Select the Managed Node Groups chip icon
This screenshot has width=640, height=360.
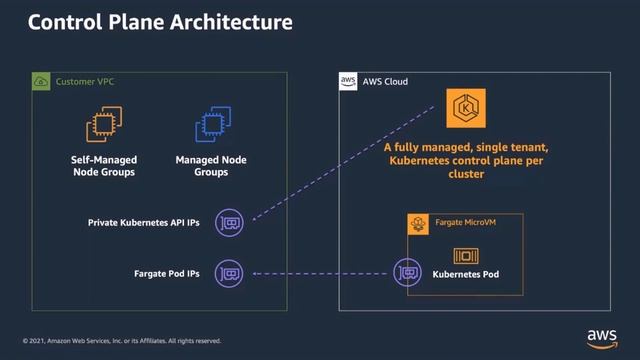pos(213,124)
